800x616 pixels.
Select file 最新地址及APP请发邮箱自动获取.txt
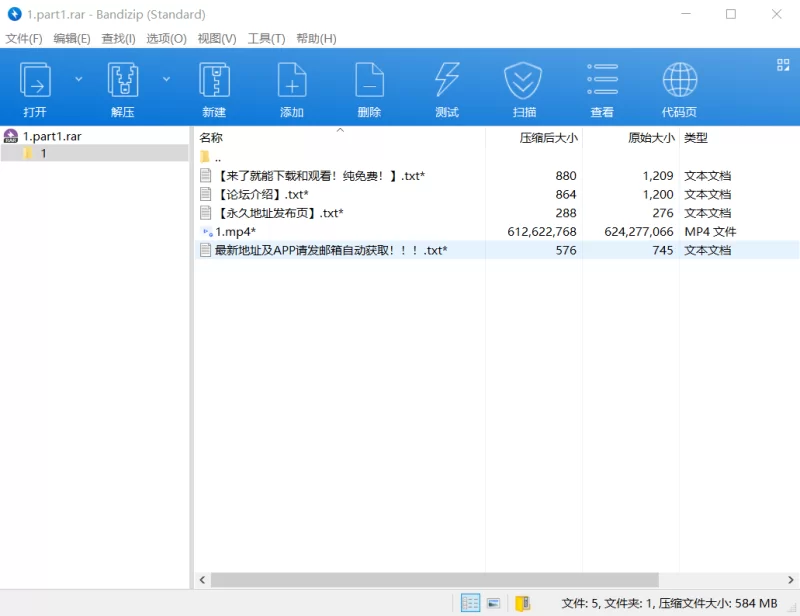point(331,251)
